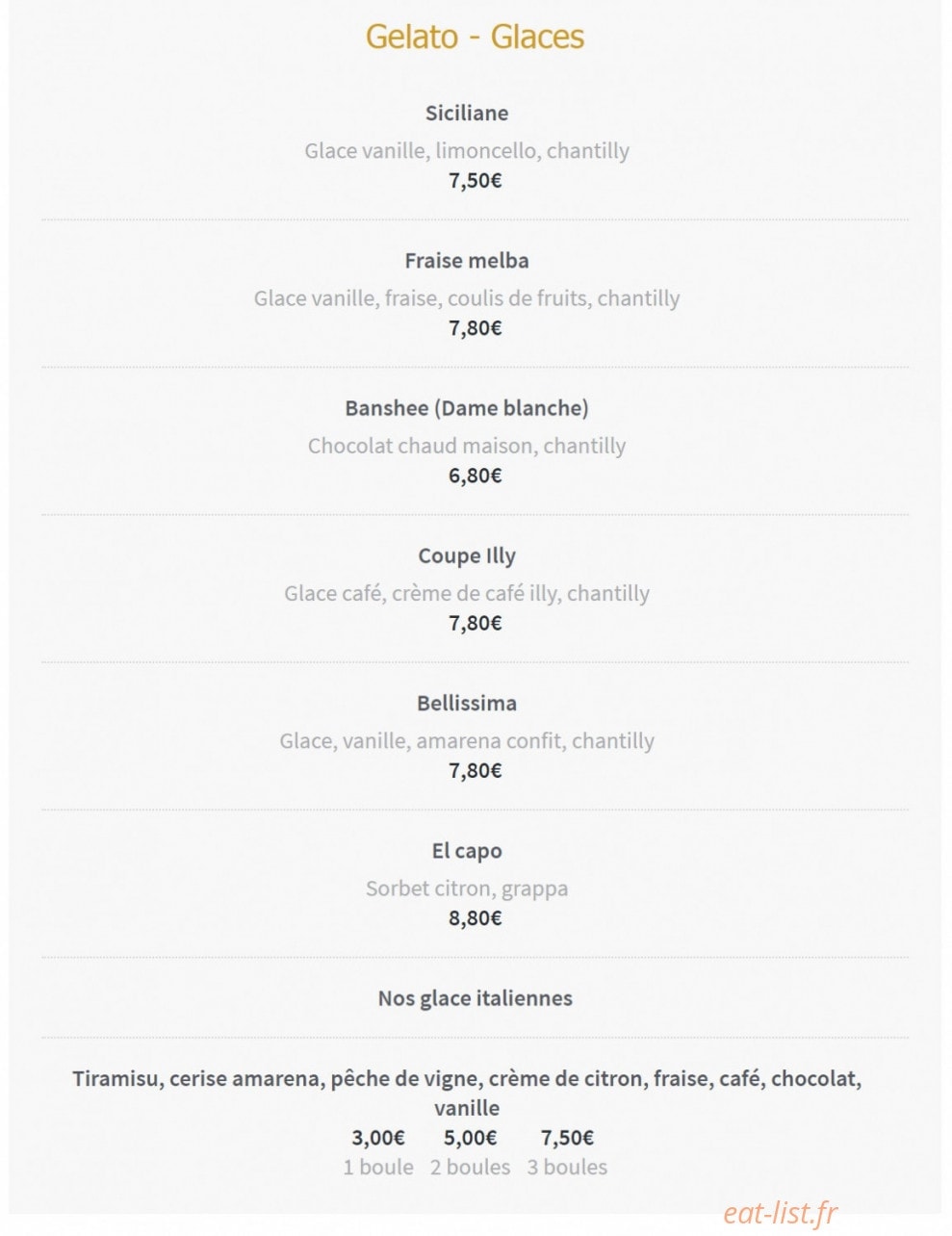Choose the El capo dessert
This screenshot has width=952, height=1236.
(467, 851)
